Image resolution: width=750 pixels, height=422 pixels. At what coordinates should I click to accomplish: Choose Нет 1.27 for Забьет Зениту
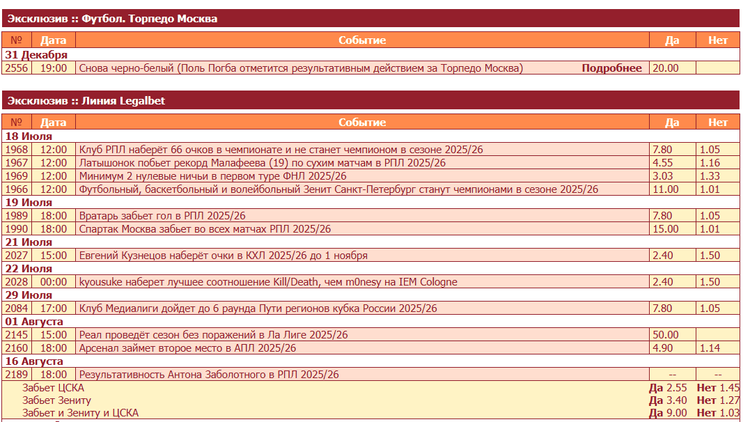(x=718, y=400)
